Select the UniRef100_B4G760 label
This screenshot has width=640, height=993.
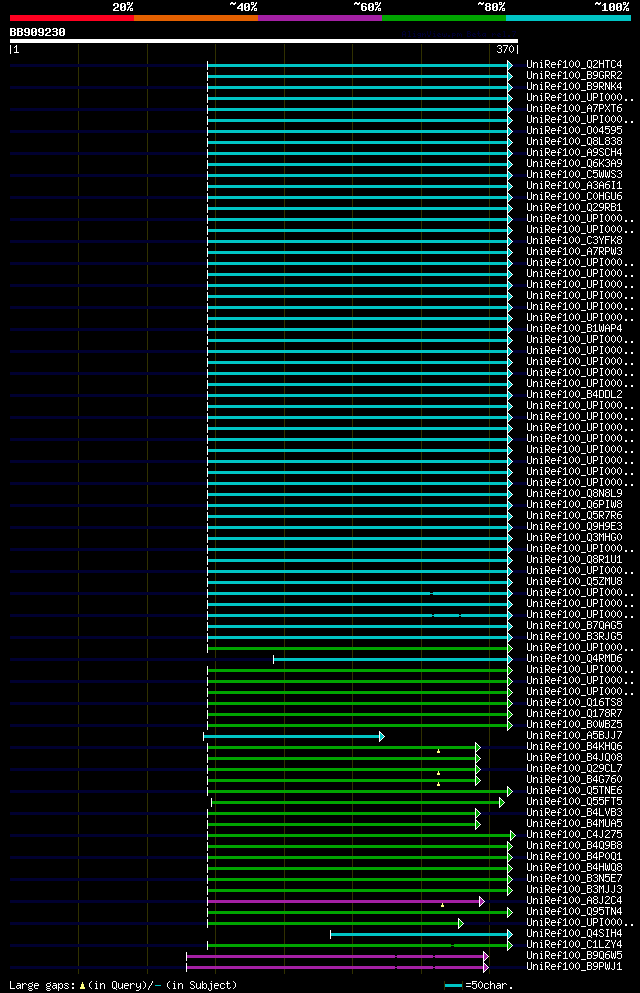[574, 780]
